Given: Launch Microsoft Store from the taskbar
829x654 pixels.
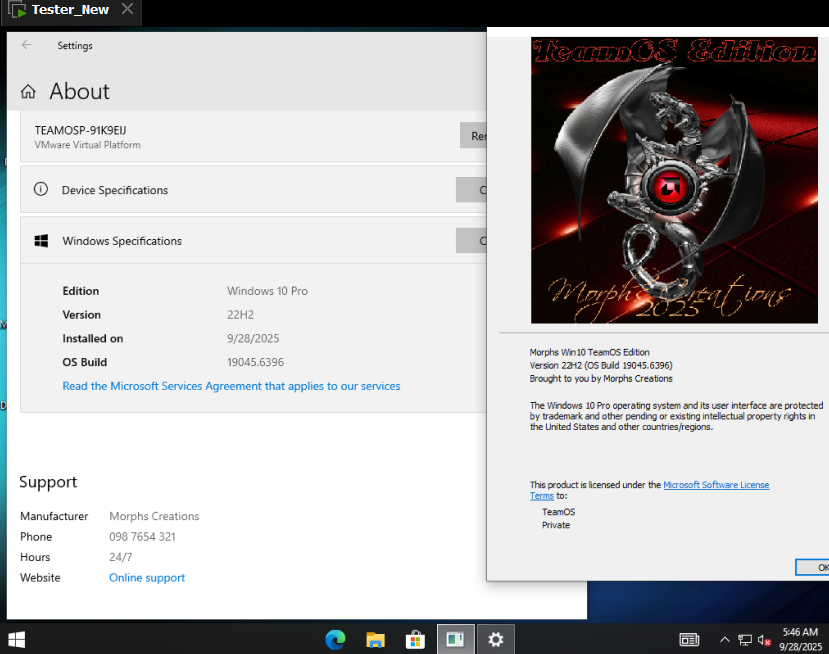Looking at the screenshot, I should (x=415, y=639).
